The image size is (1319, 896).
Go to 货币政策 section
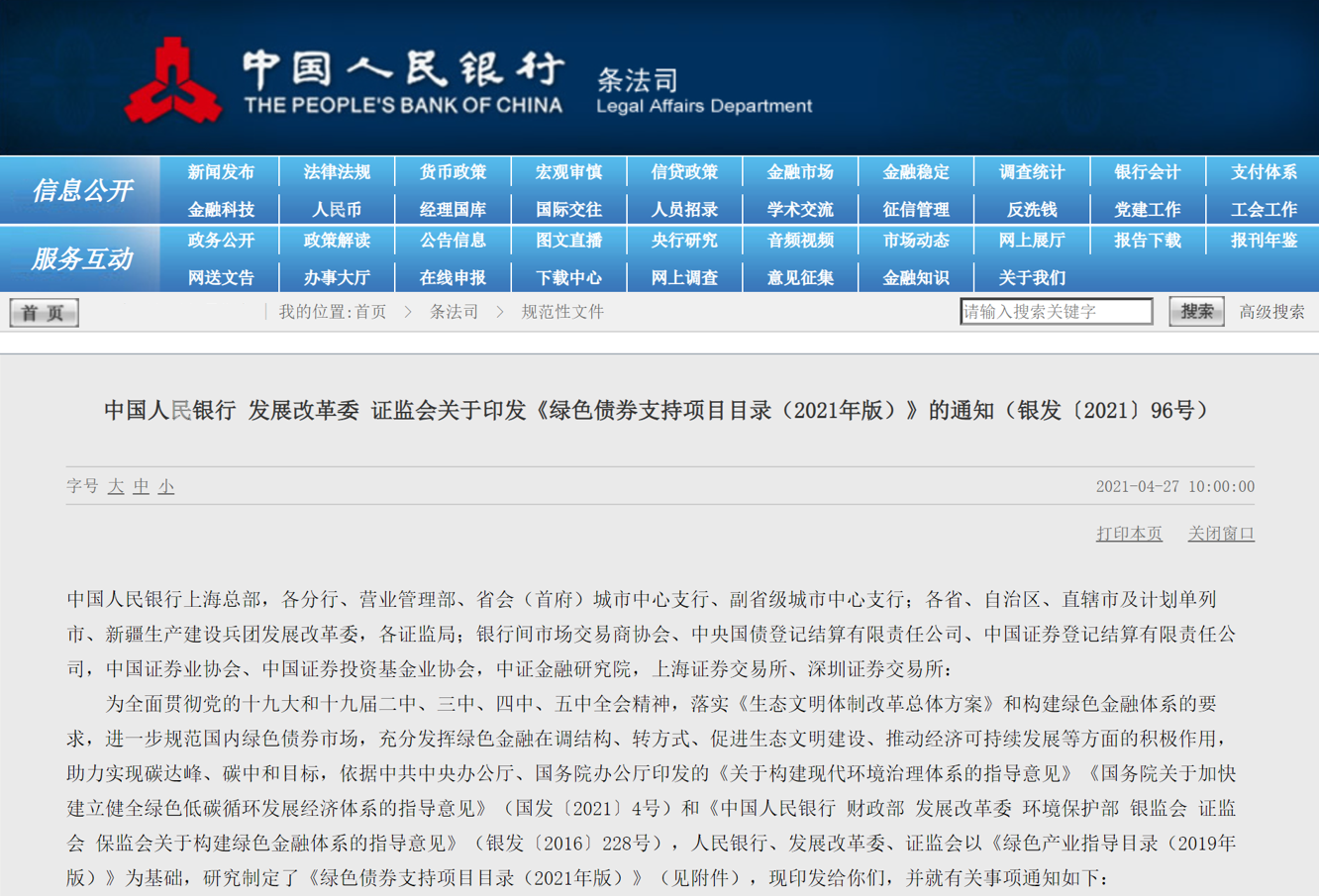453,172
